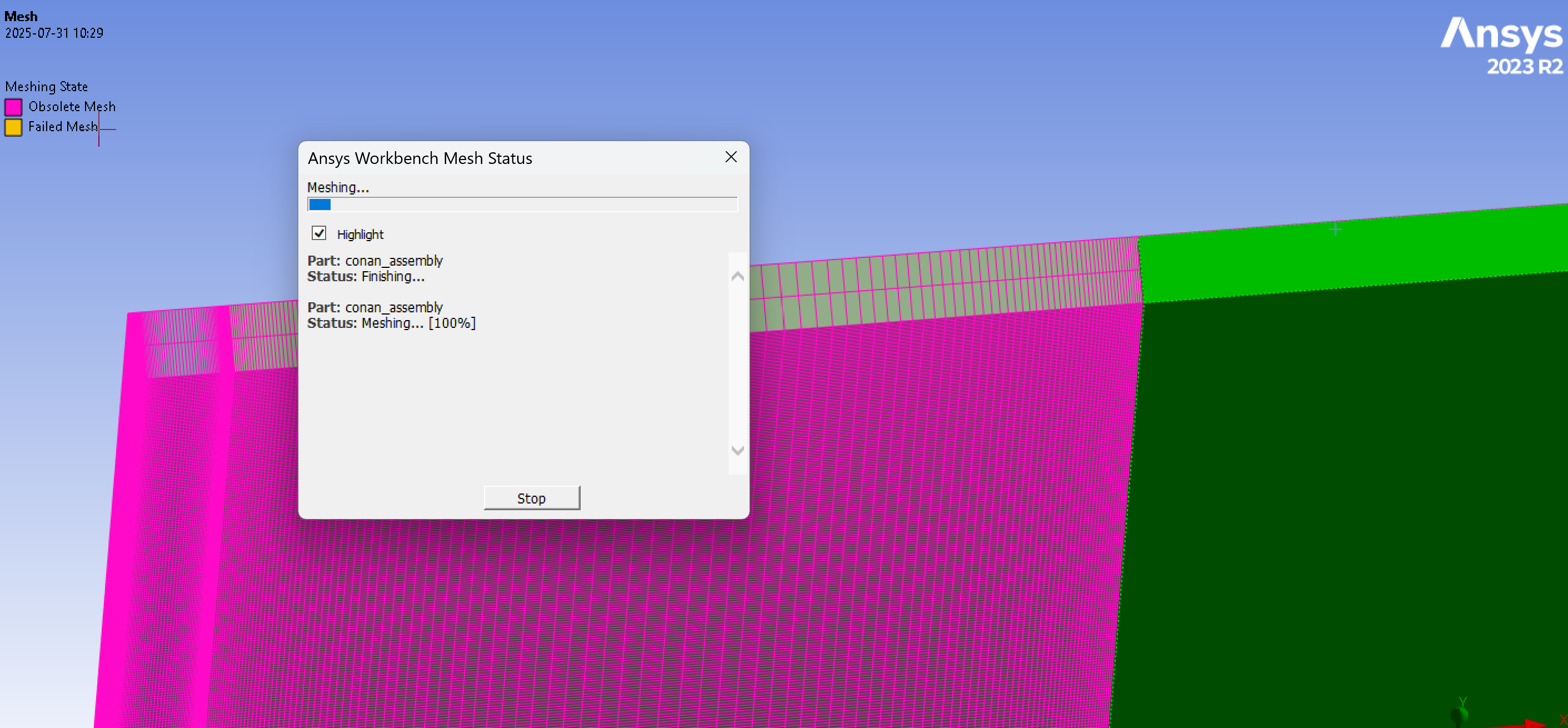
Task: Click the 'Mesh' viewport title
Action: coord(21,17)
